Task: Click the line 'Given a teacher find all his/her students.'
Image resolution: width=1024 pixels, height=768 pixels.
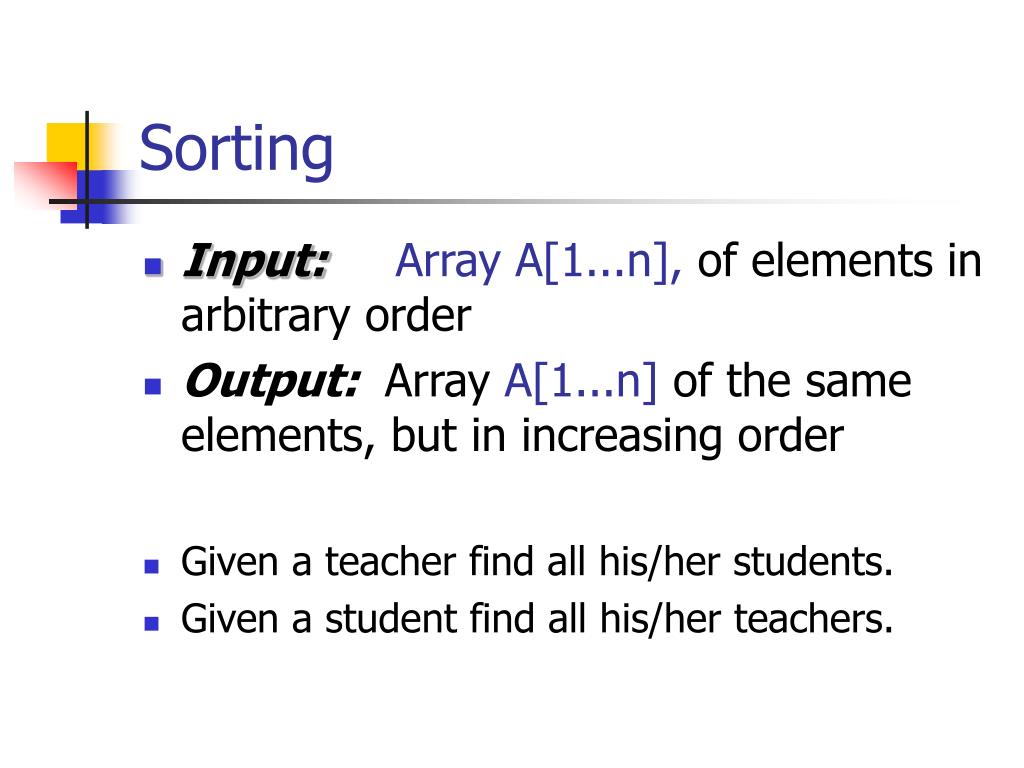Action: pyautogui.click(x=537, y=562)
